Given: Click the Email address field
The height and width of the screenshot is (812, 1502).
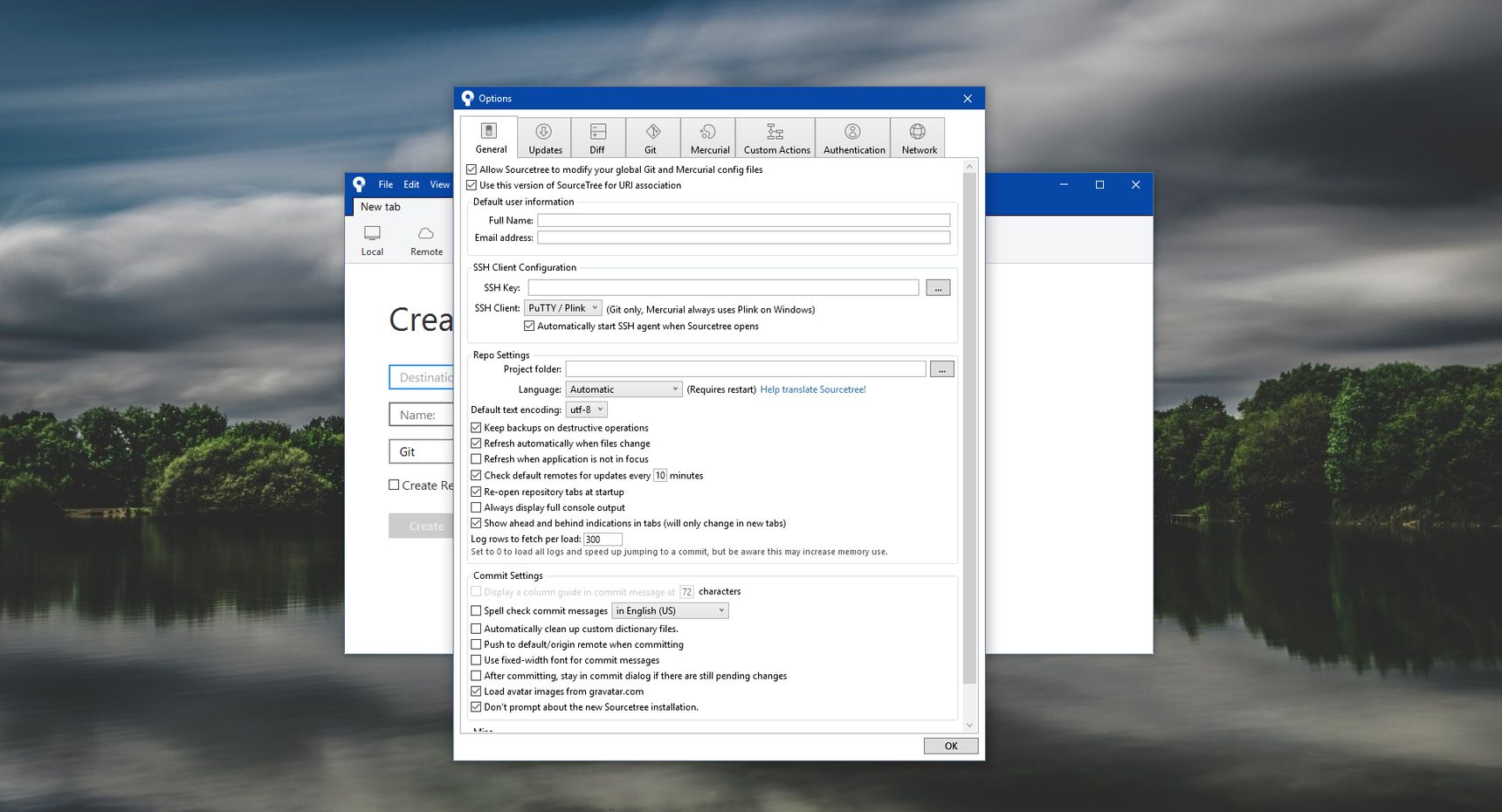Looking at the screenshot, I should [x=743, y=237].
